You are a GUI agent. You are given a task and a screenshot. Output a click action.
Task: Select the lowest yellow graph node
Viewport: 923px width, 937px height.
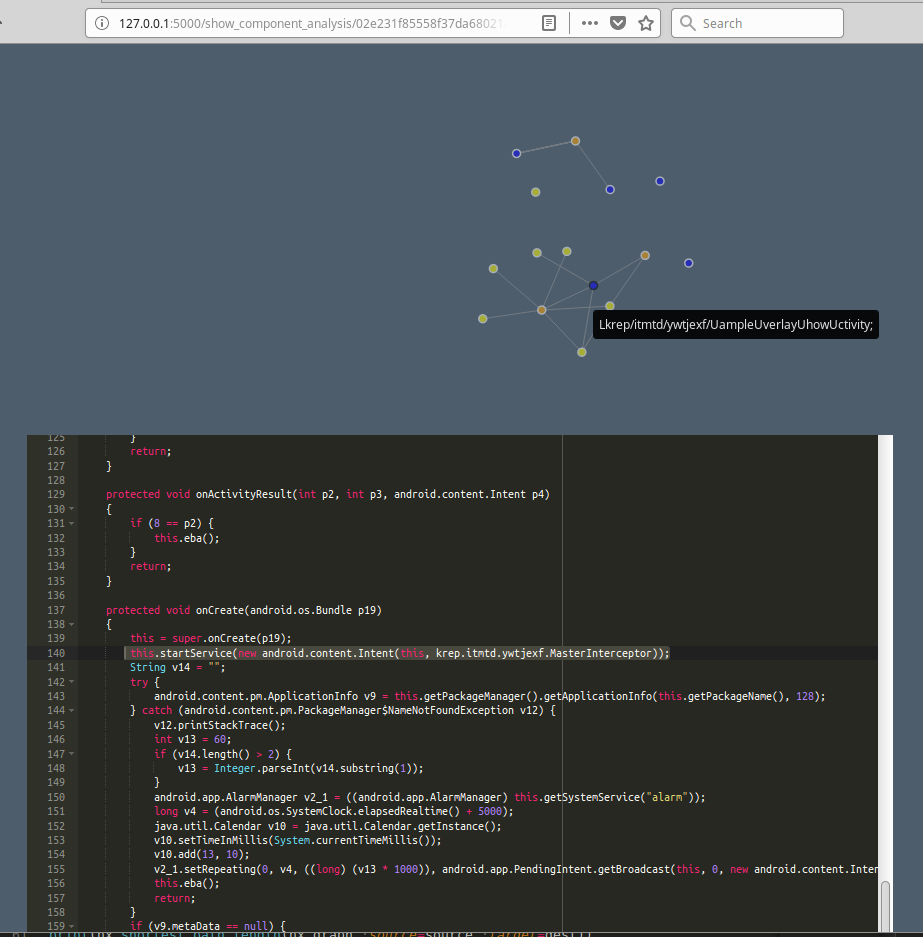(x=582, y=353)
